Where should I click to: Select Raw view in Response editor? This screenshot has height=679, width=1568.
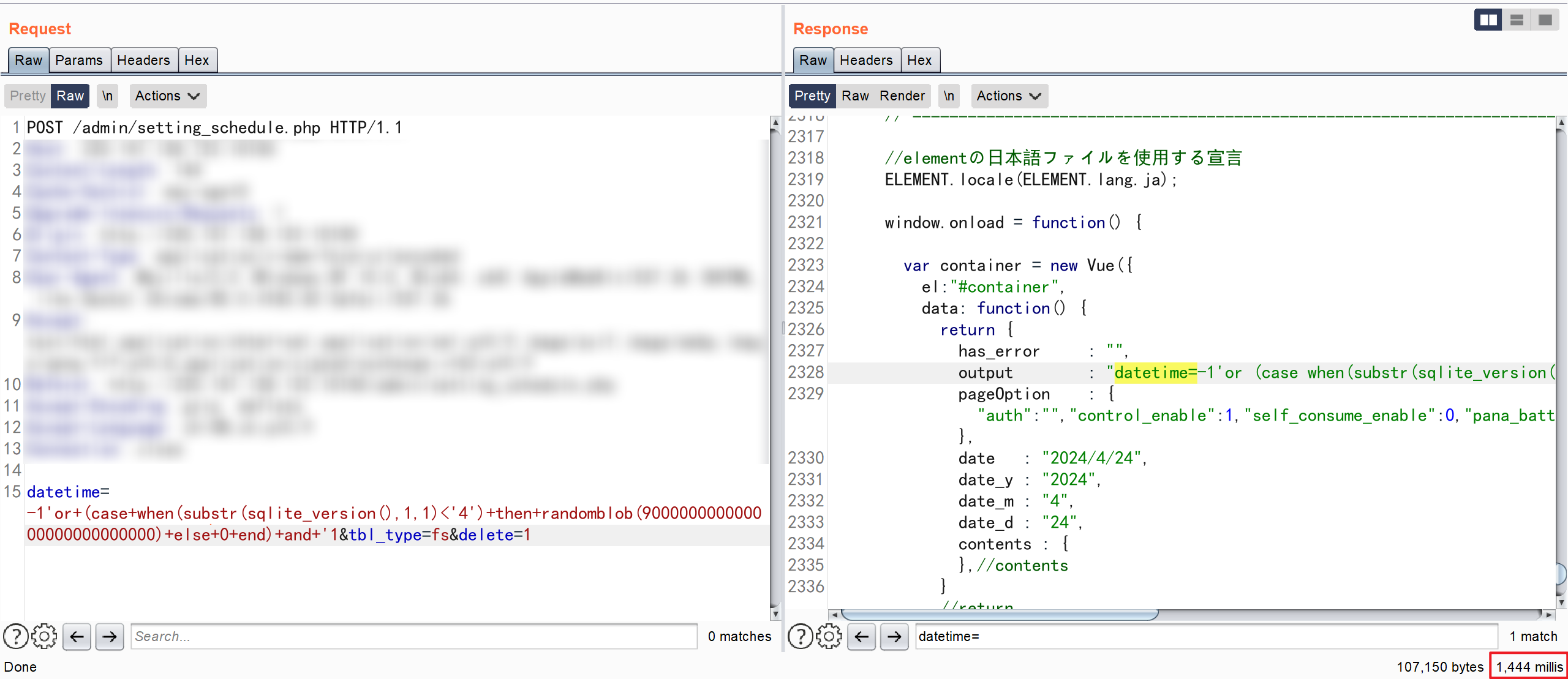(x=855, y=96)
